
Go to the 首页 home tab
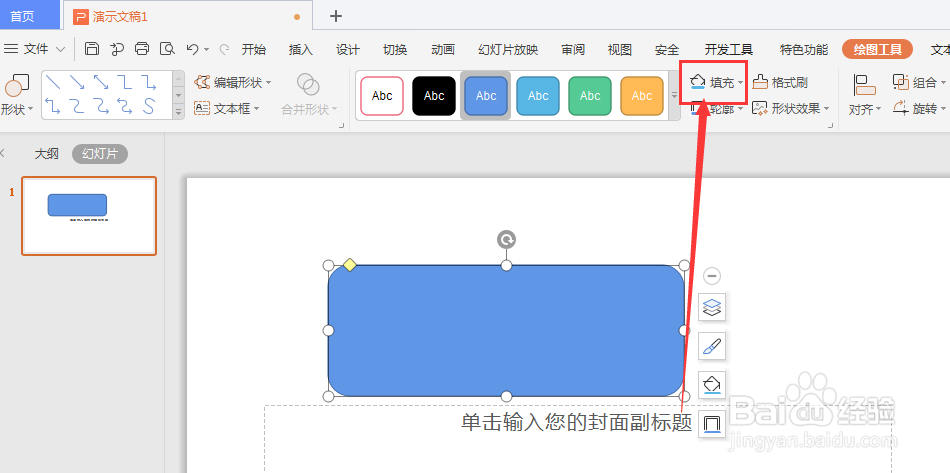(30, 16)
